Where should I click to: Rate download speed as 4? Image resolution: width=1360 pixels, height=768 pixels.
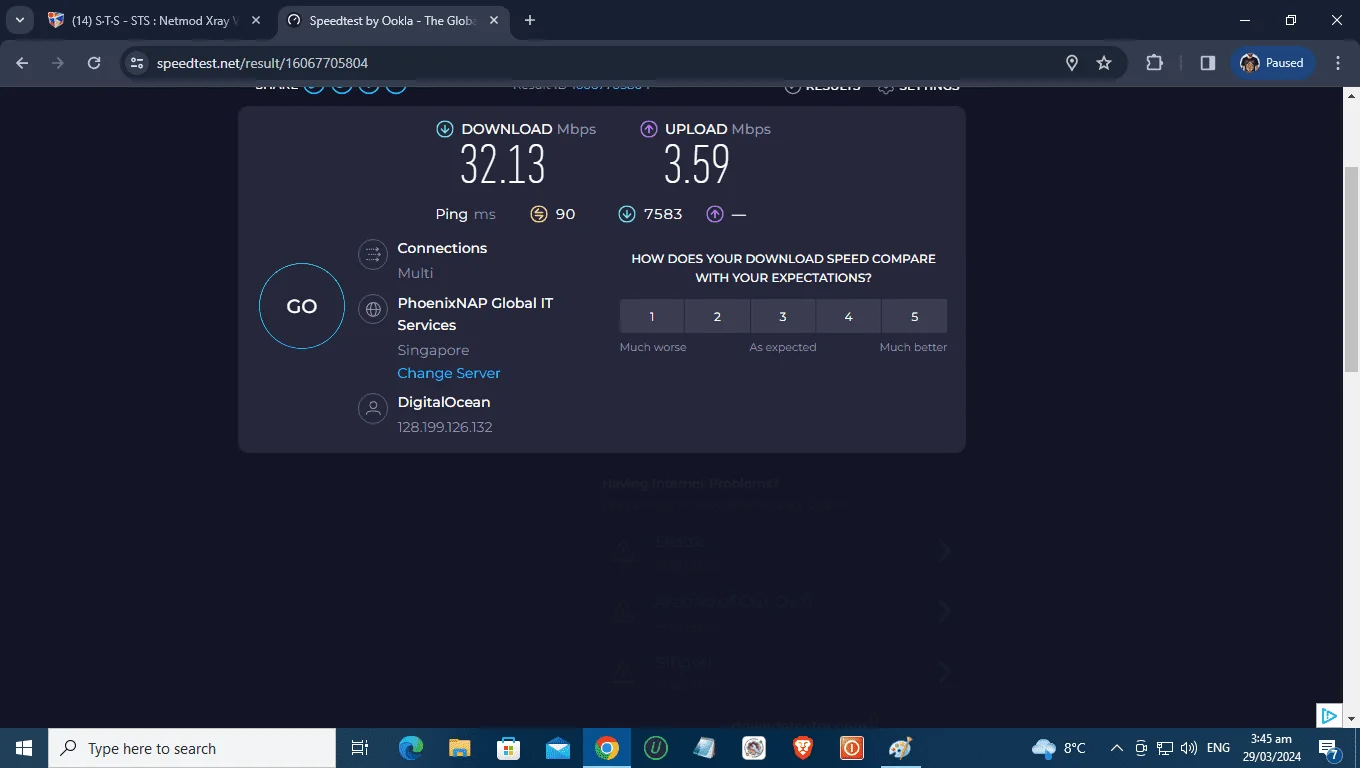point(848,316)
